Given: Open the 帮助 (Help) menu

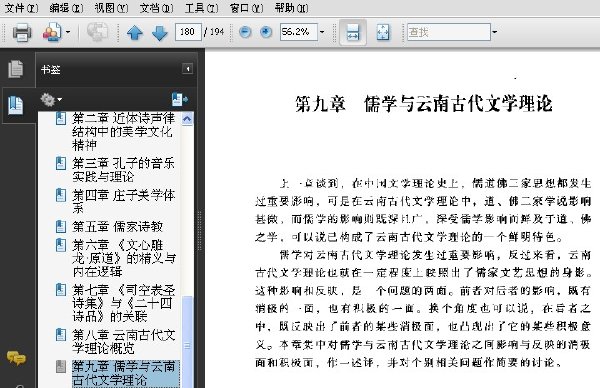Looking at the screenshot, I should (292, 8).
